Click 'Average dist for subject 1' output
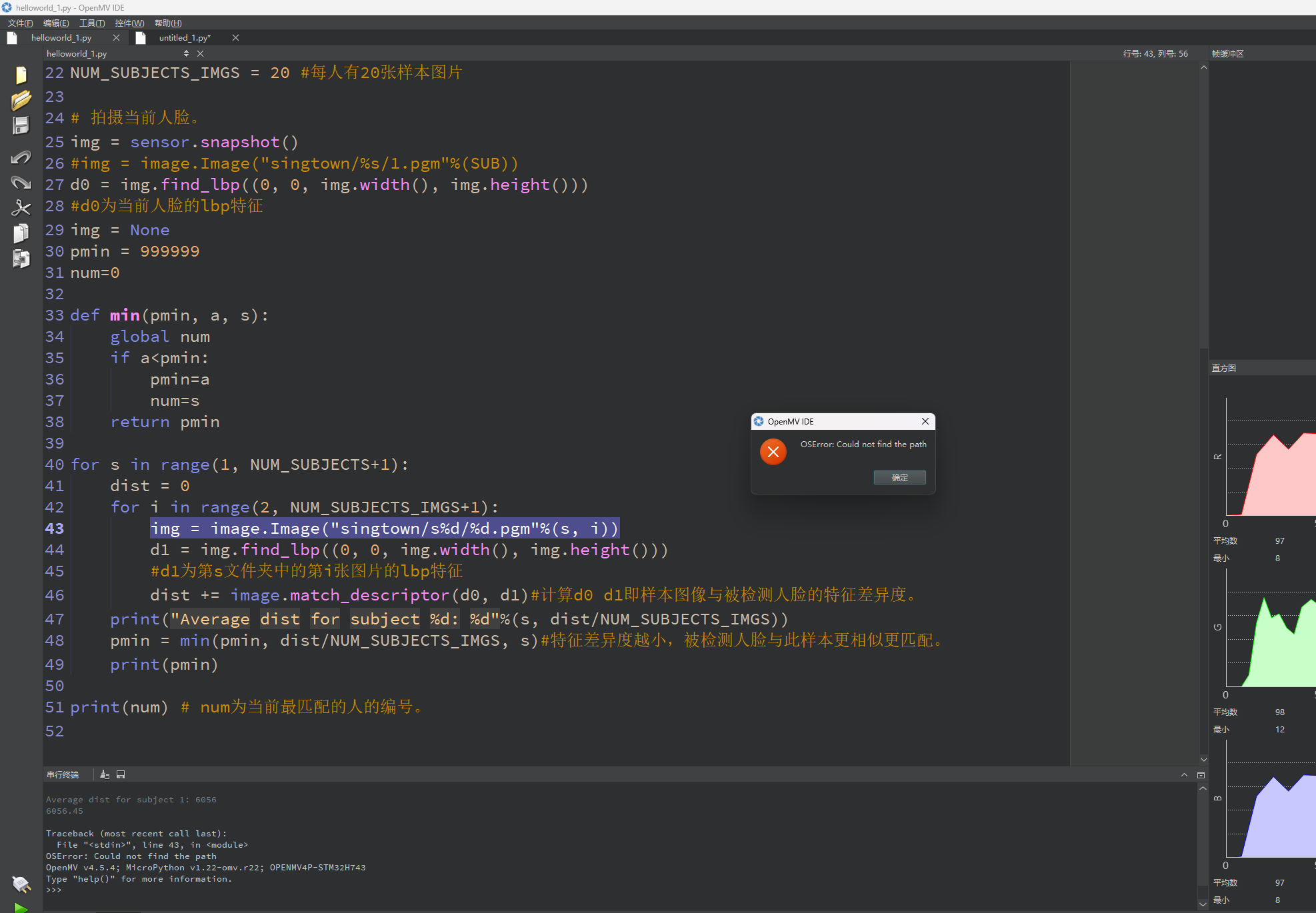This screenshot has height=913, width=1316. [x=131, y=800]
